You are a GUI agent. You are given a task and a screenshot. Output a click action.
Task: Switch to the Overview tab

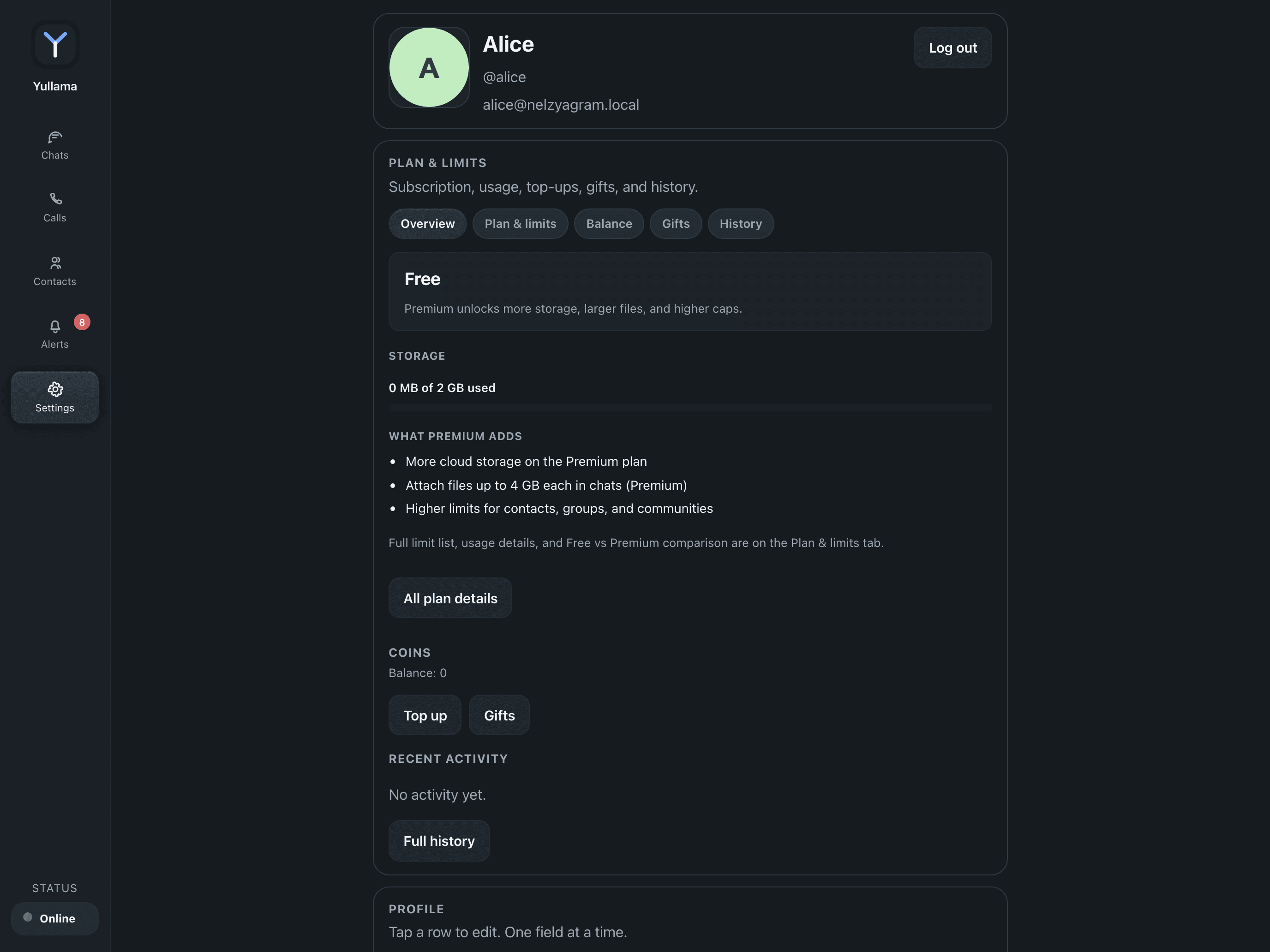pyautogui.click(x=428, y=224)
